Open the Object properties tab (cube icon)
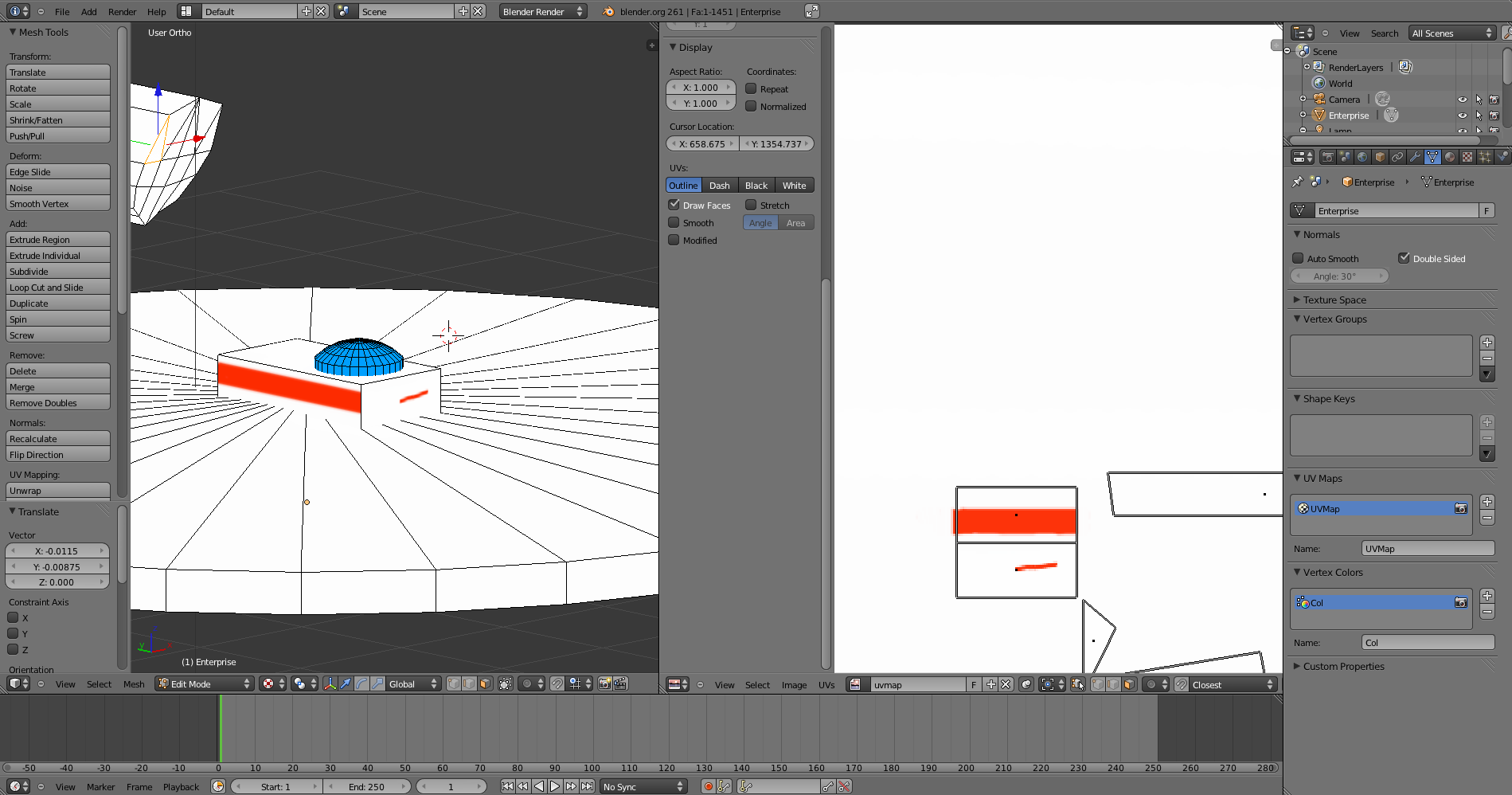The height and width of the screenshot is (795, 1512). pyautogui.click(x=1380, y=157)
